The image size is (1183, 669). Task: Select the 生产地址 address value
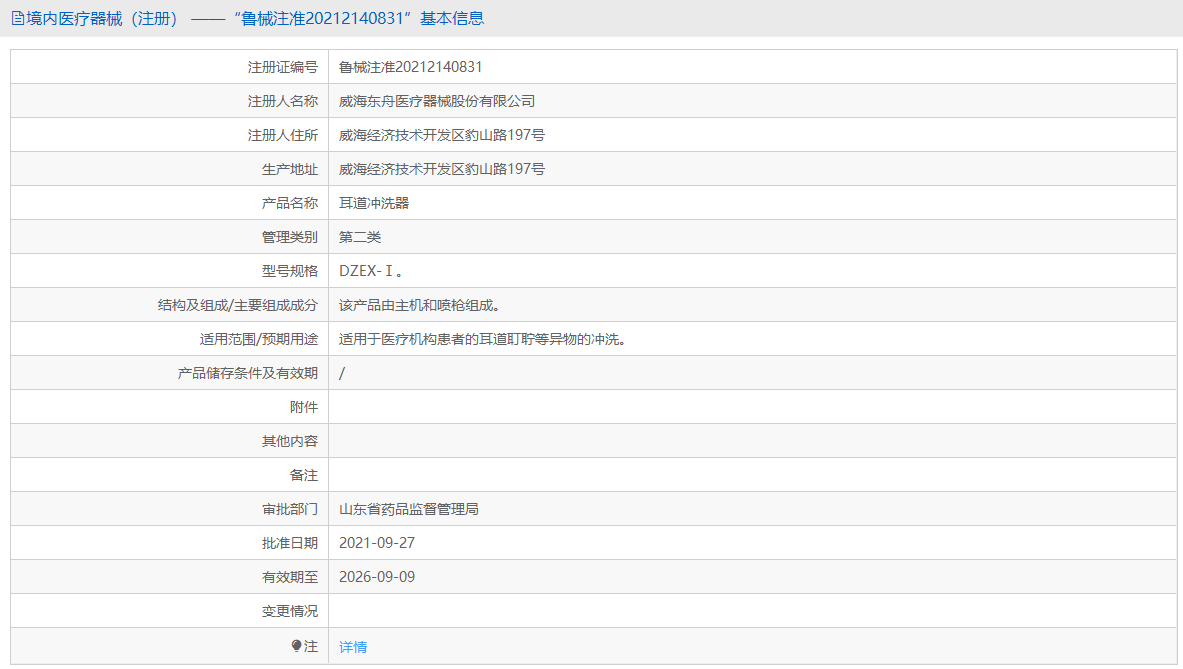[x=441, y=169]
